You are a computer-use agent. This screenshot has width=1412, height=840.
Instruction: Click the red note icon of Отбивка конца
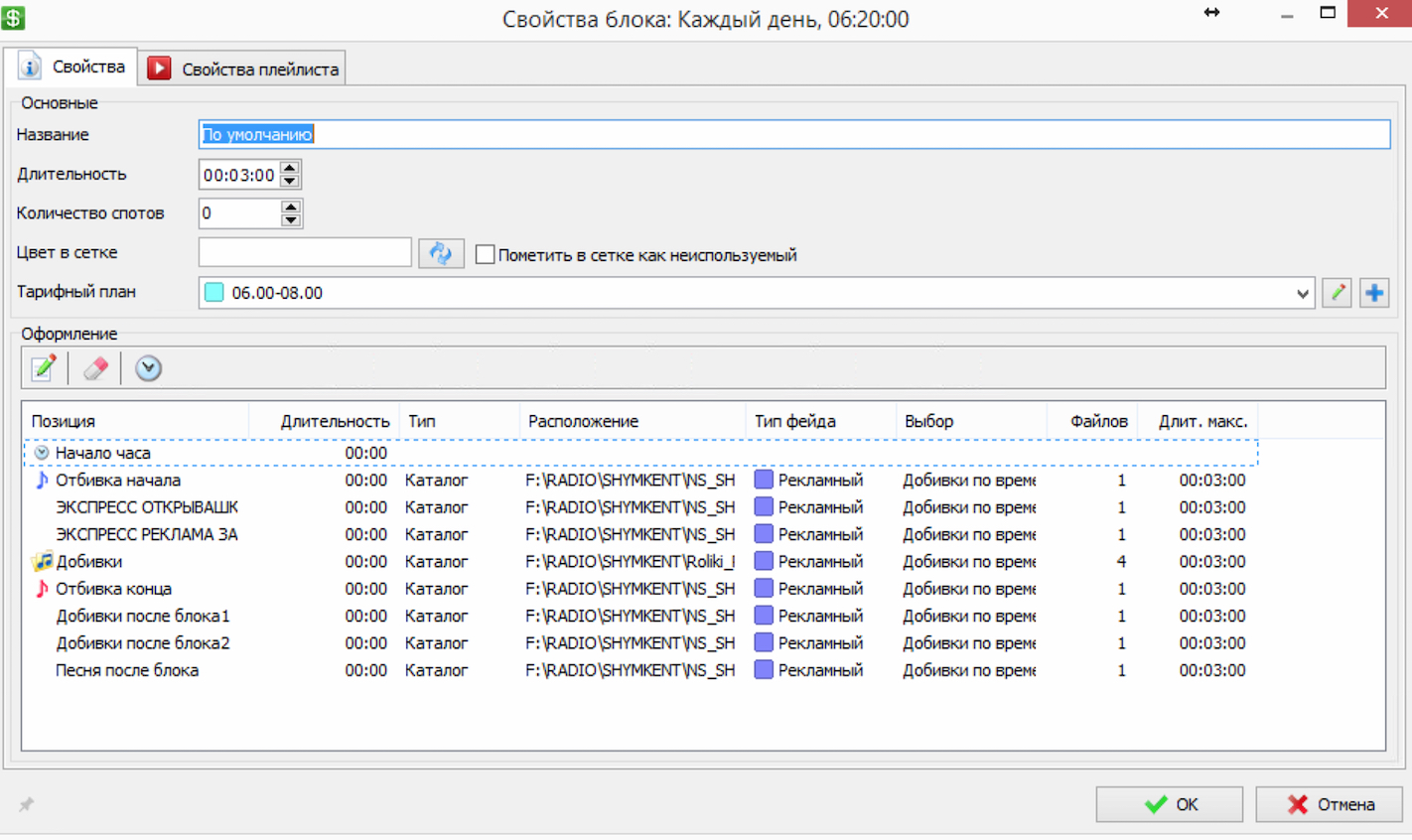coord(42,589)
